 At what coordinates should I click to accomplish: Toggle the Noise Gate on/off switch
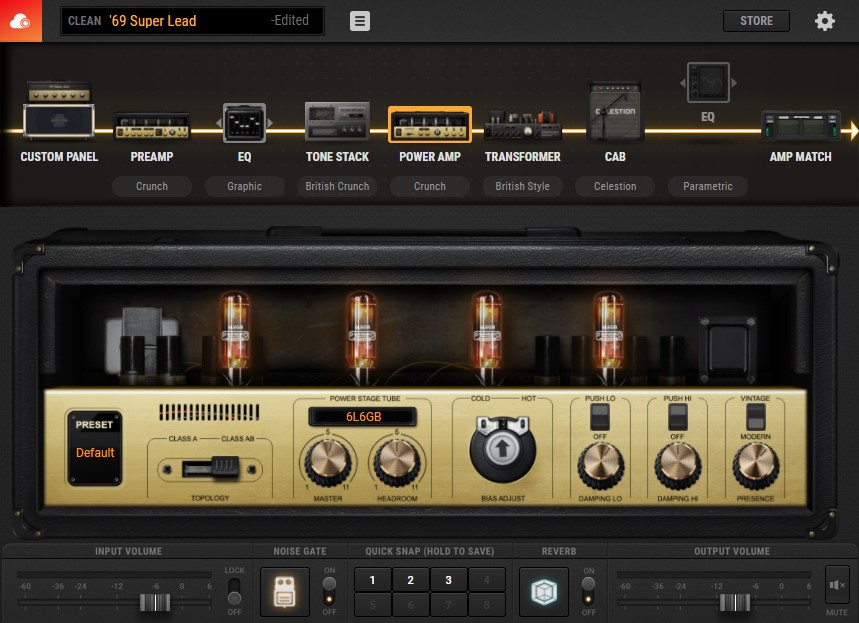[x=329, y=591]
